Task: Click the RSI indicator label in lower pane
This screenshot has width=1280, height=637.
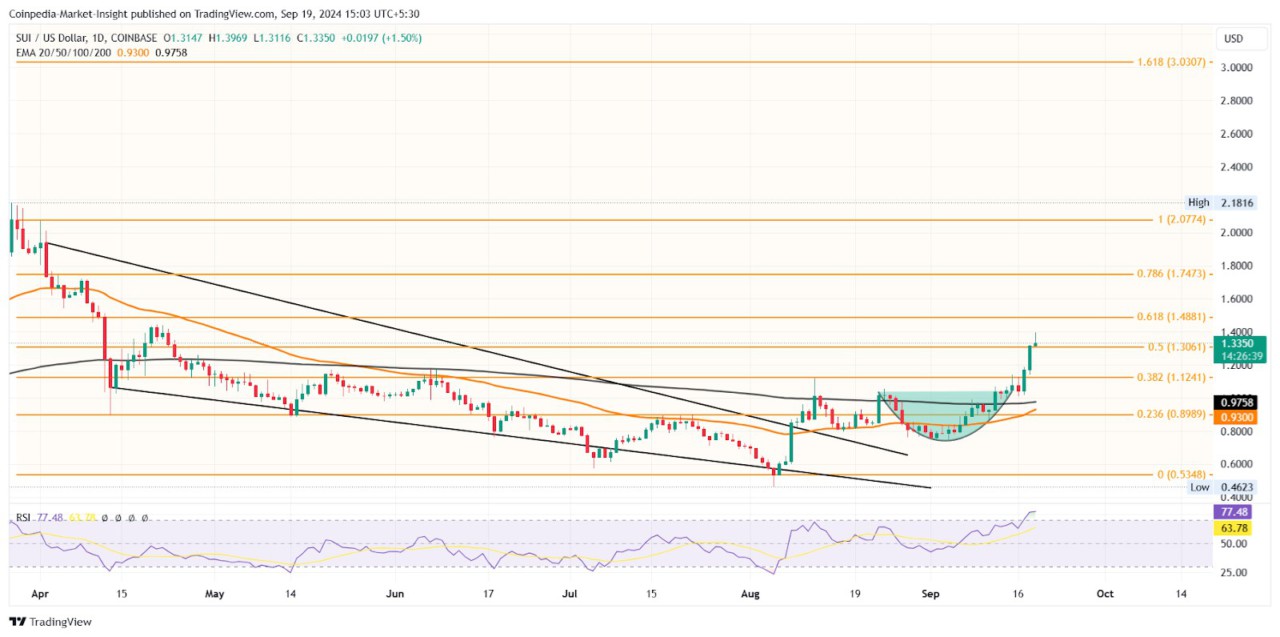Action: click(22, 518)
